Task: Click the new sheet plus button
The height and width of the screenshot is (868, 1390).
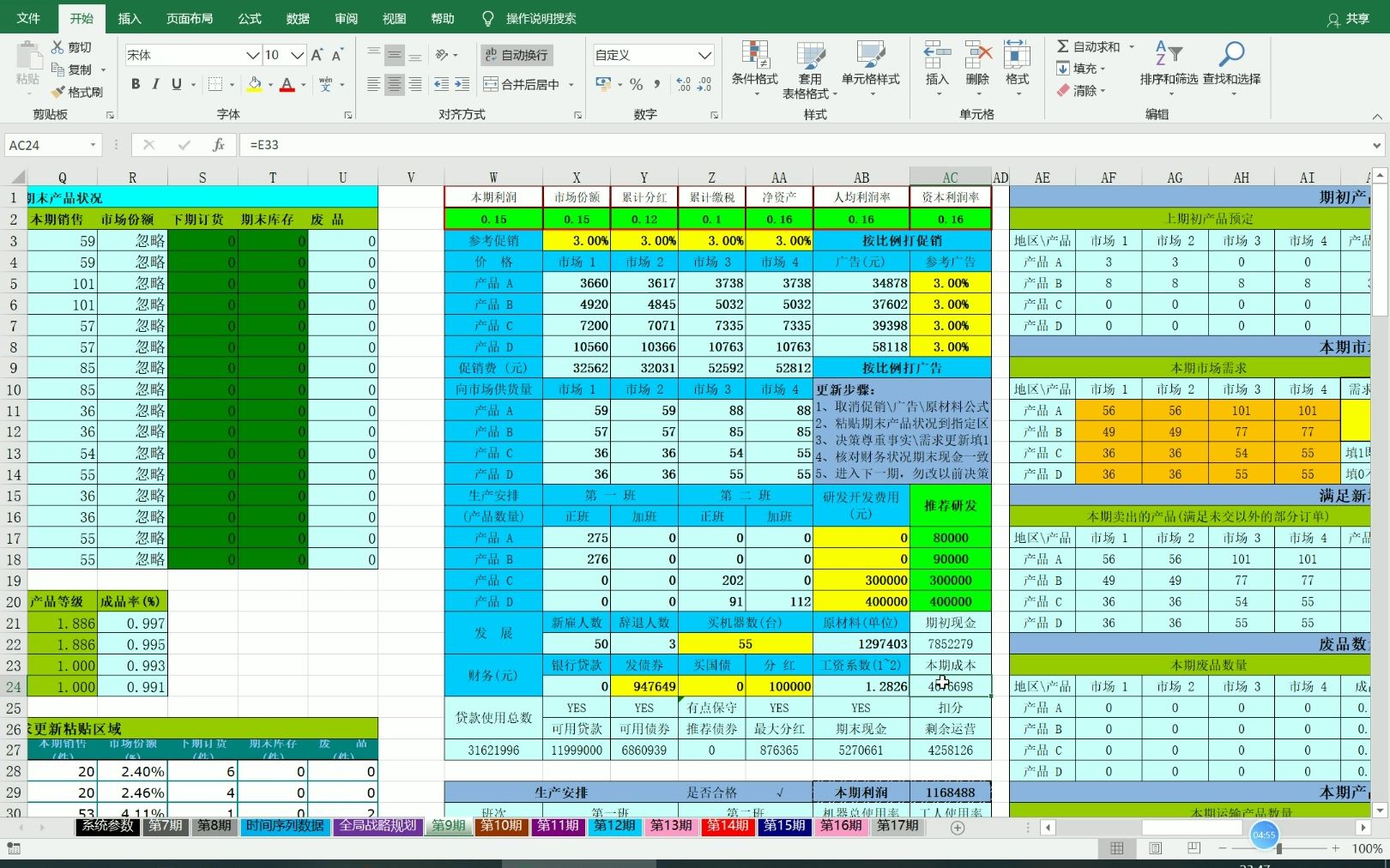Action: (958, 827)
